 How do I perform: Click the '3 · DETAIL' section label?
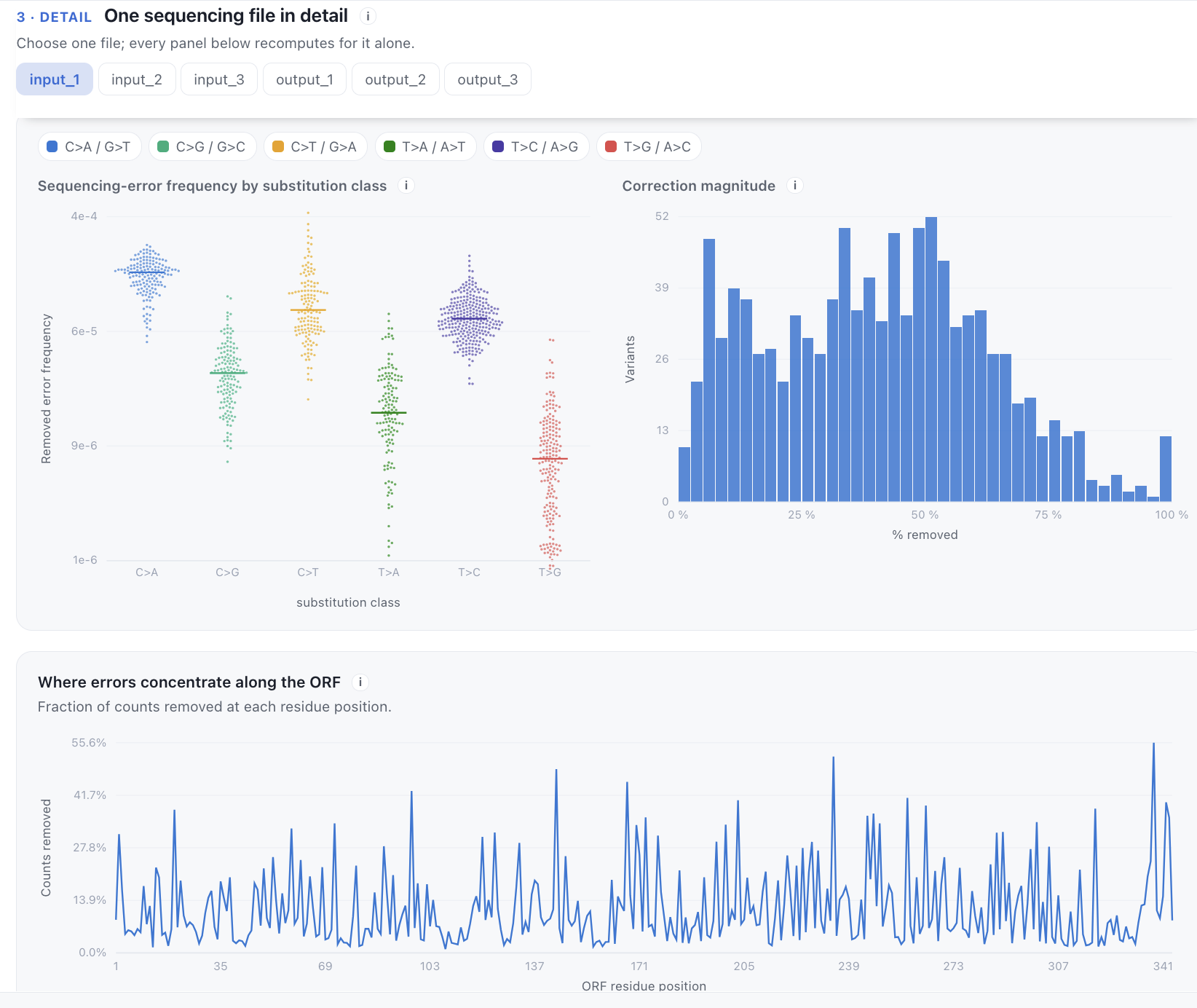54,17
